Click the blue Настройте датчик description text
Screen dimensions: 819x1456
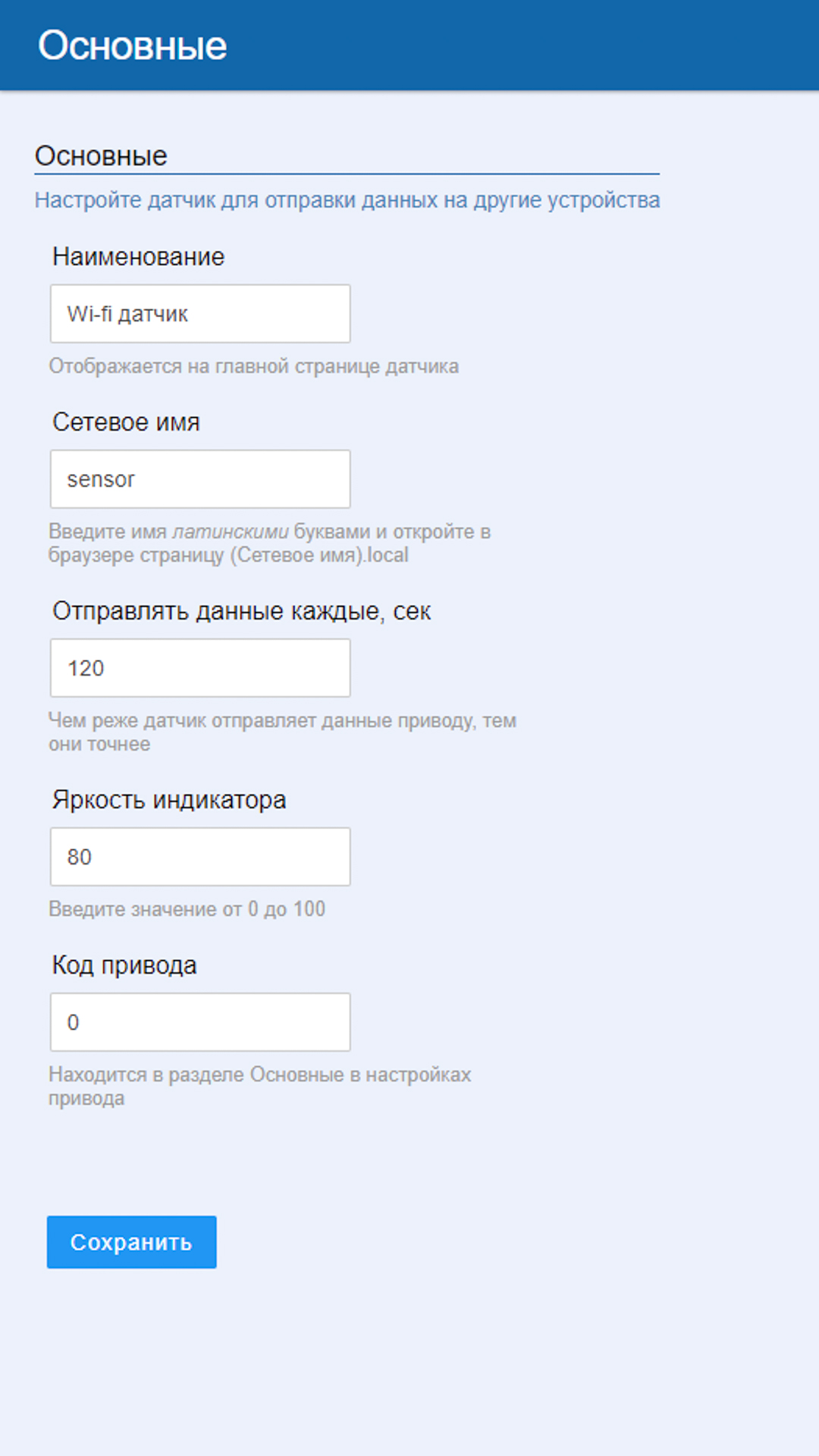[x=347, y=200]
